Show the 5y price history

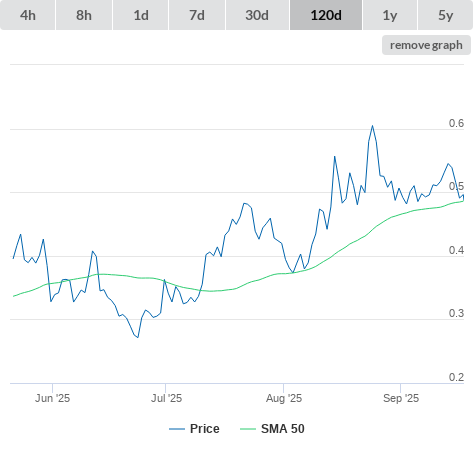coord(446,15)
